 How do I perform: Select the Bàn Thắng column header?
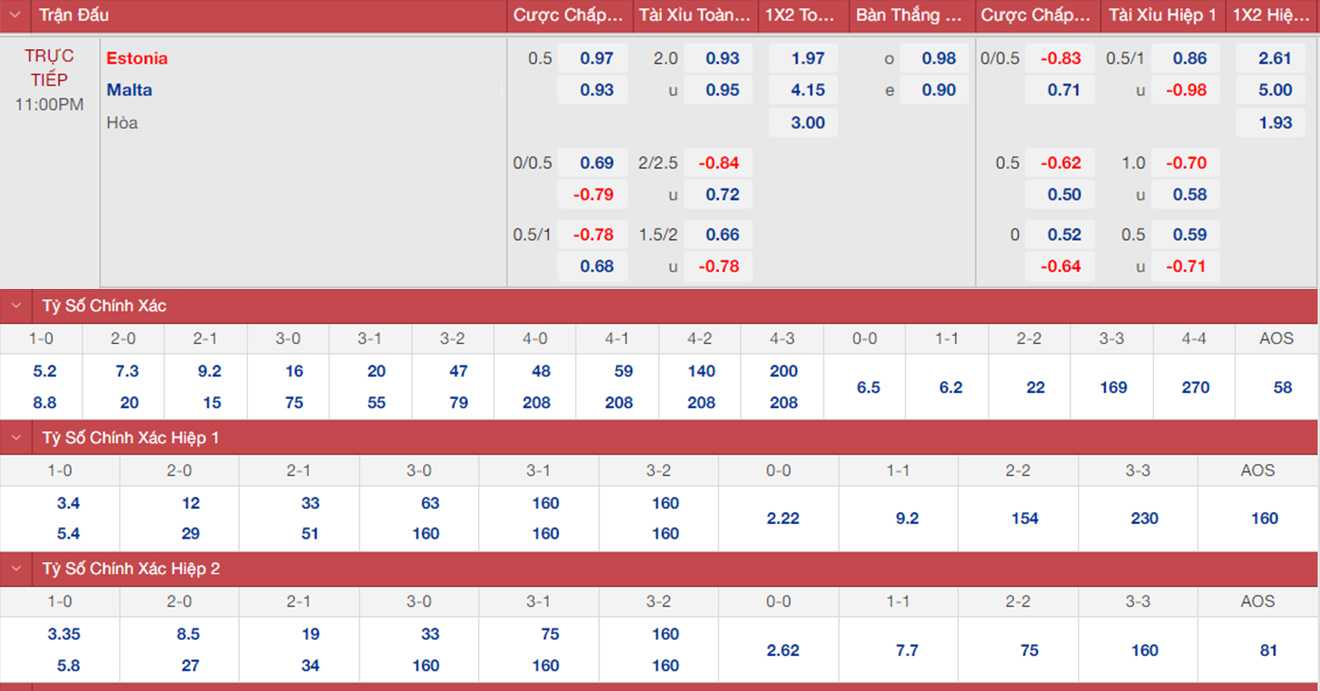909,15
